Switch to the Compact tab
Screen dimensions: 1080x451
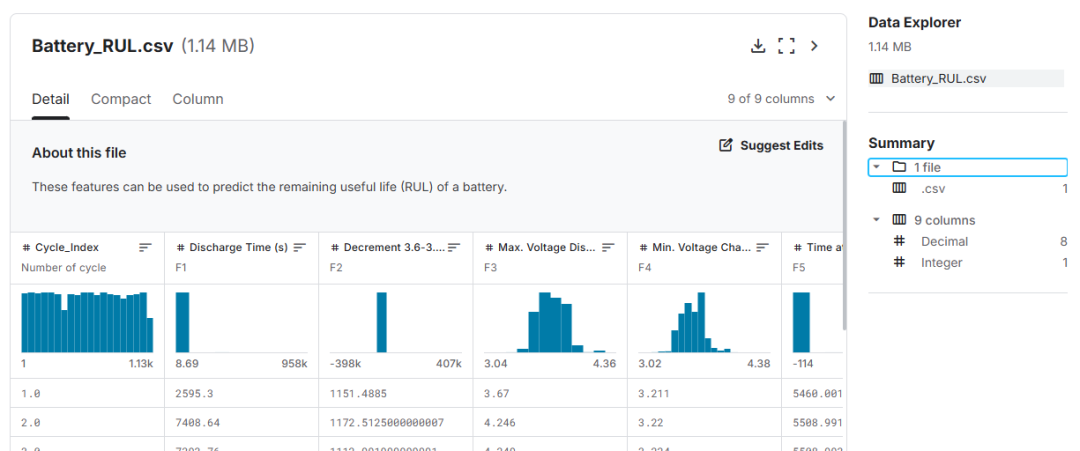121,99
